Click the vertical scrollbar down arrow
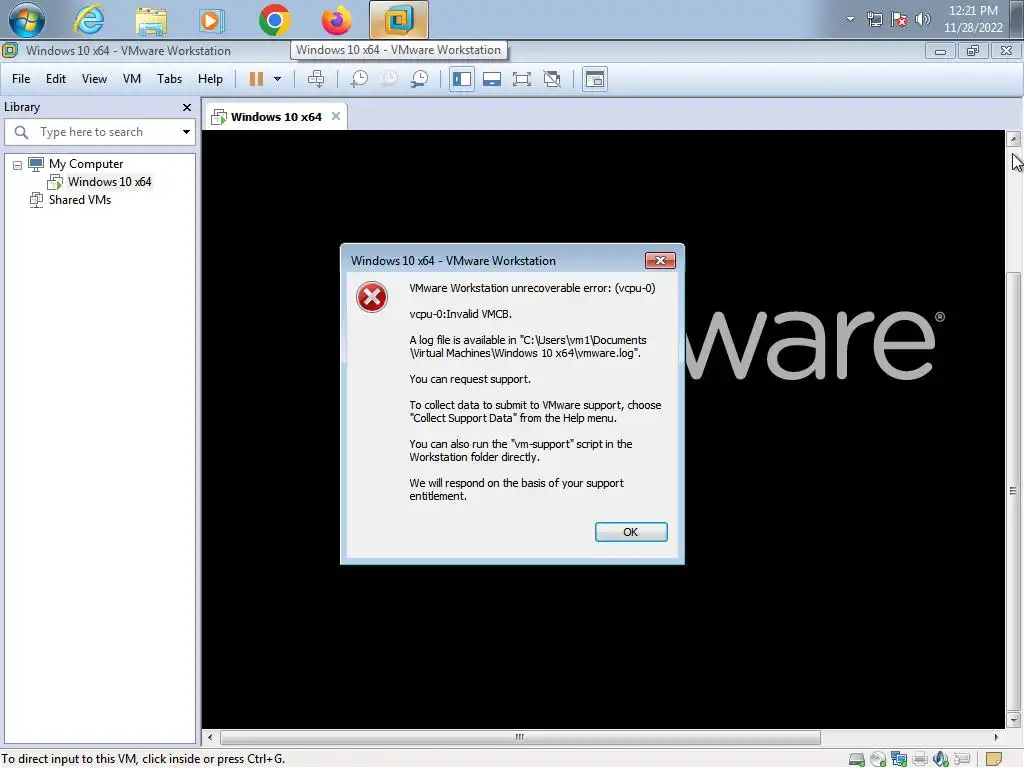Viewport: 1024px width, 768px height. click(x=1014, y=720)
